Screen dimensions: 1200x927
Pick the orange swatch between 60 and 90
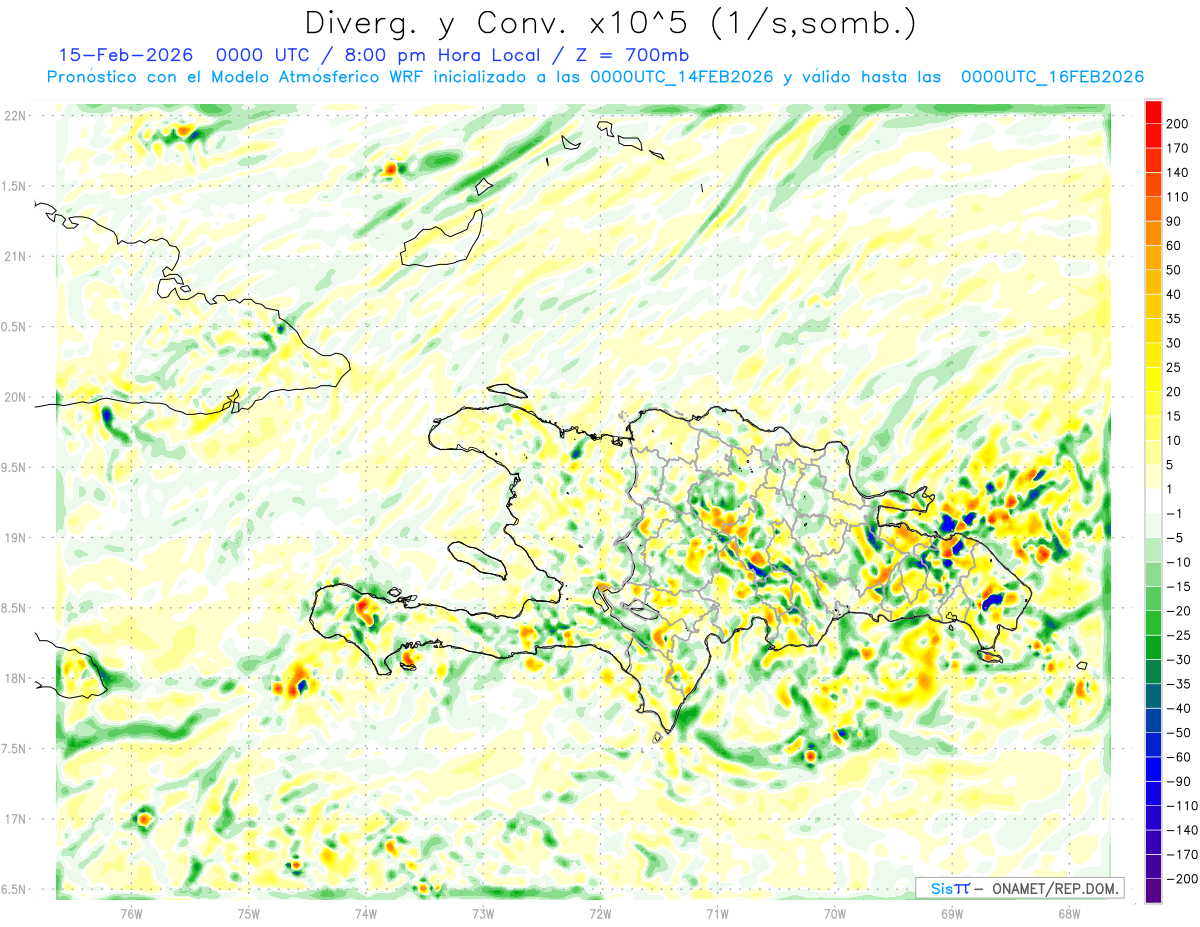tap(1153, 234)
